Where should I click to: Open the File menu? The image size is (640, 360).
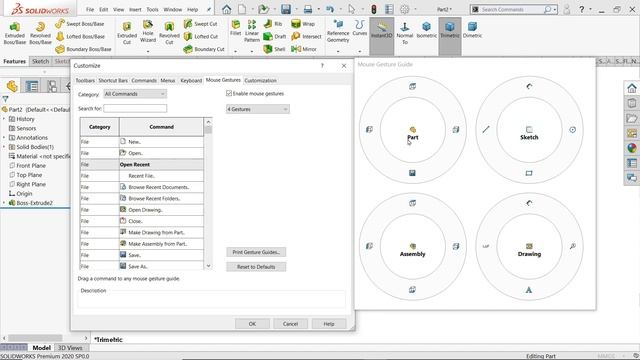(x=90, y=9)
